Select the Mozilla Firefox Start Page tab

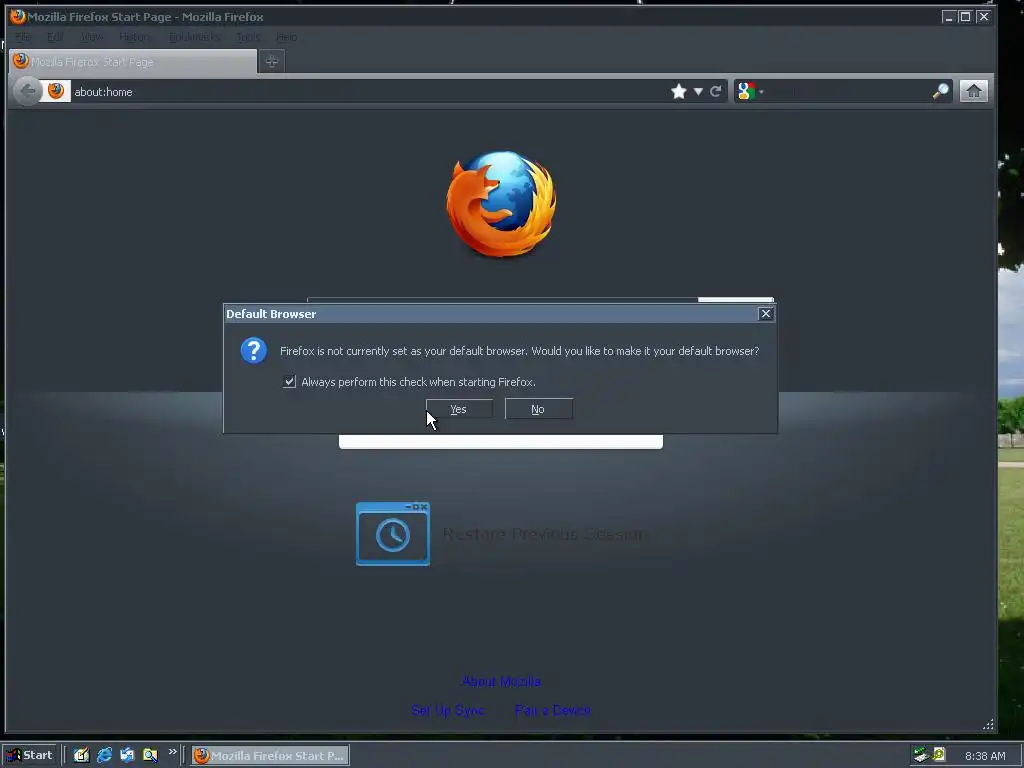click(x=133, y=61)
